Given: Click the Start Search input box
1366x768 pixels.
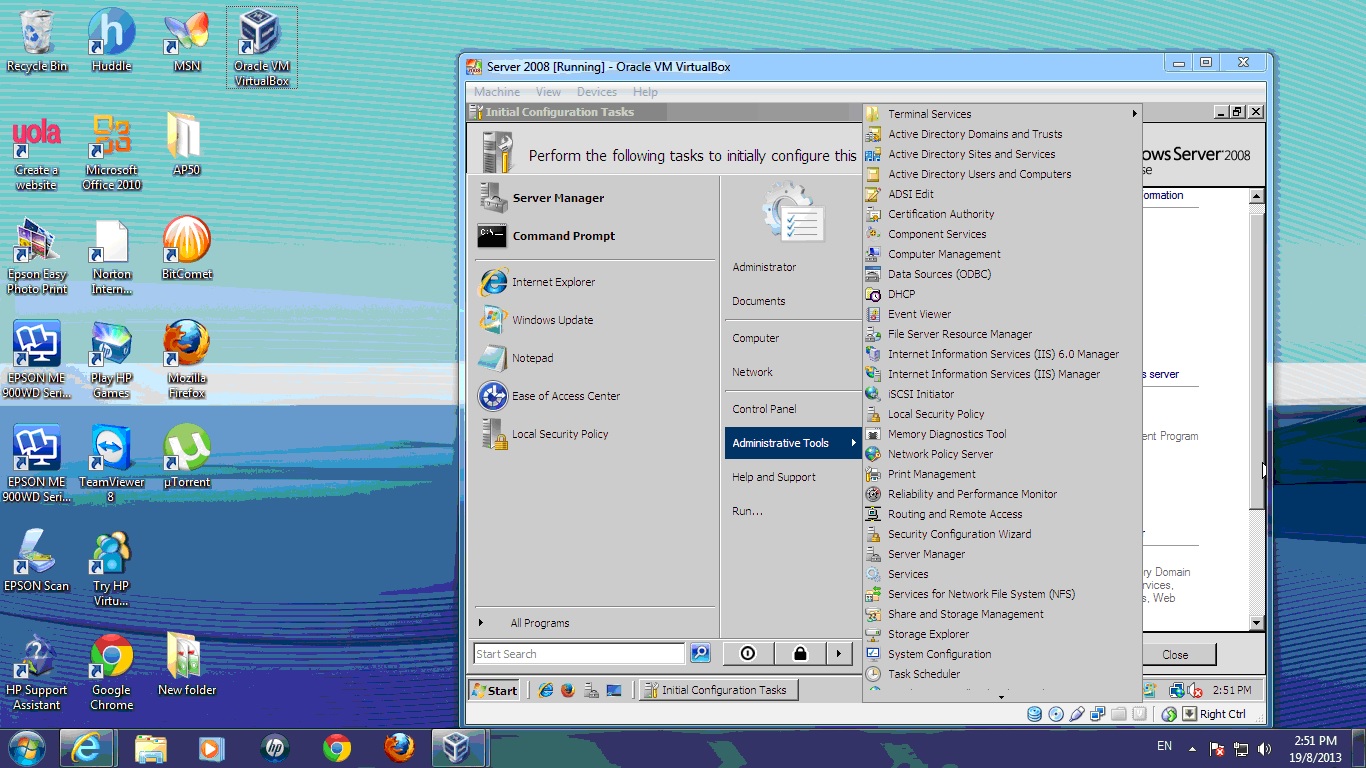Looking at the screenshot, I should click(x=579, y=654).
